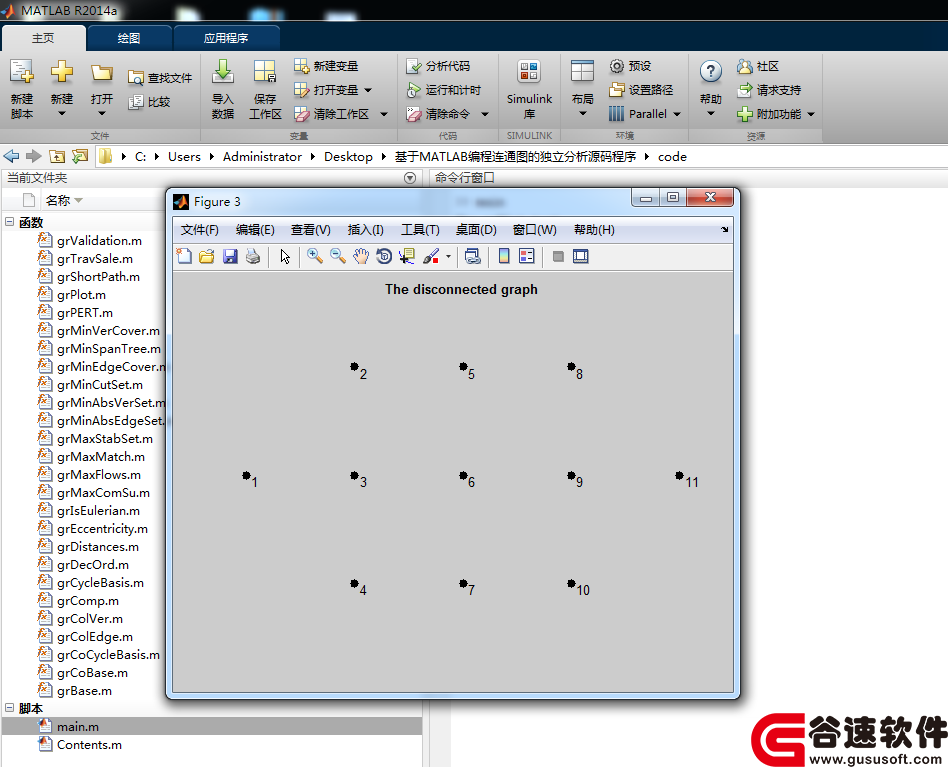The width and height of the screenshot is (948, 767).
Task: Select main.m in the file list
Action: click(x=212, y=727)
